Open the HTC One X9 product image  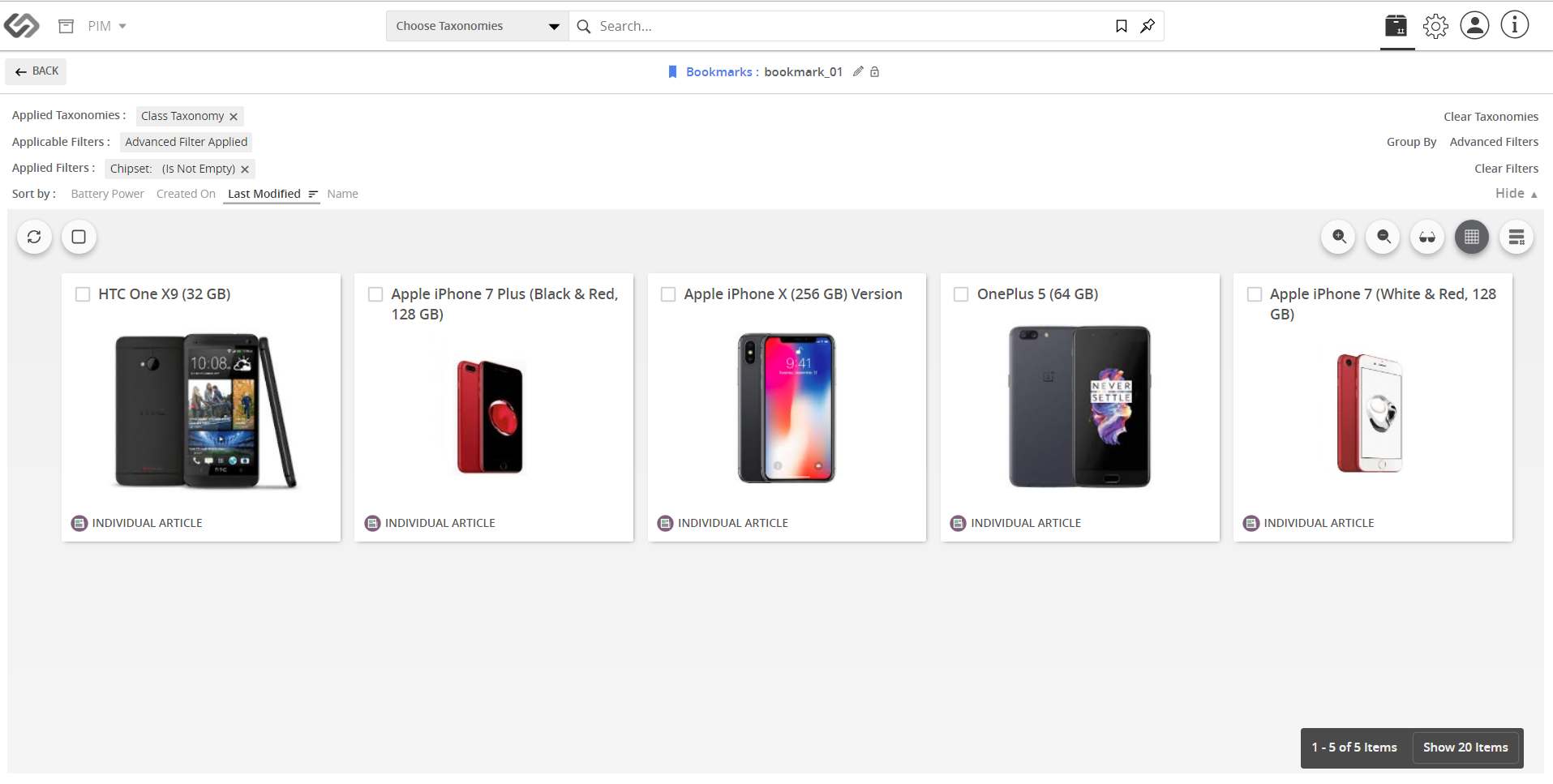click(x=204, y=410)
